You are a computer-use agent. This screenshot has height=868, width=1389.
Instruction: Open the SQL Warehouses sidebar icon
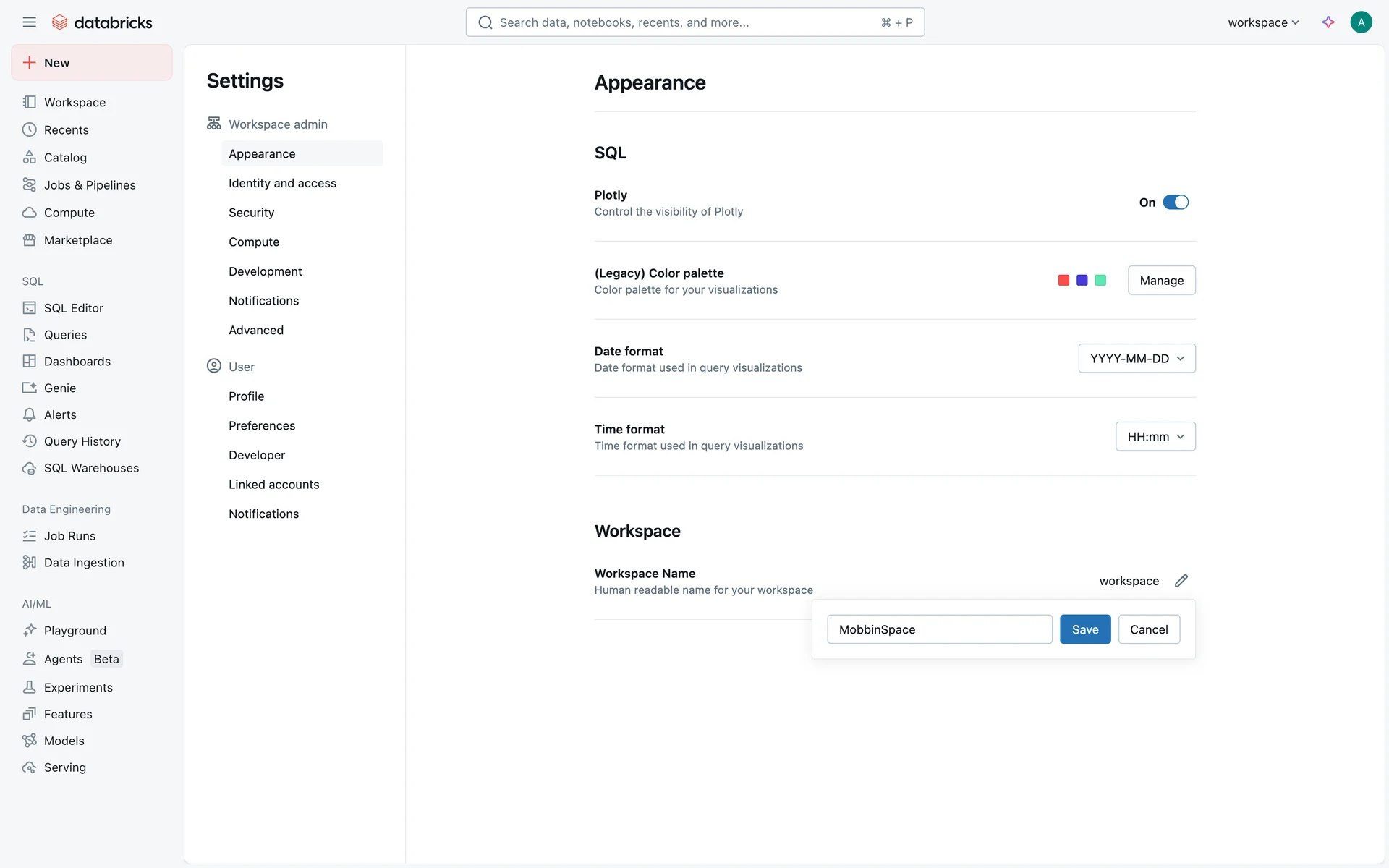[29, 468]
